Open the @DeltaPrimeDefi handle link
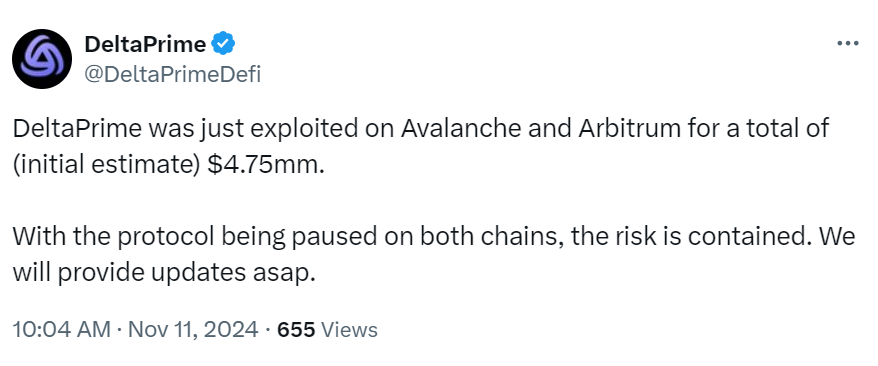The image size is (878, 366). click(172, 73)
